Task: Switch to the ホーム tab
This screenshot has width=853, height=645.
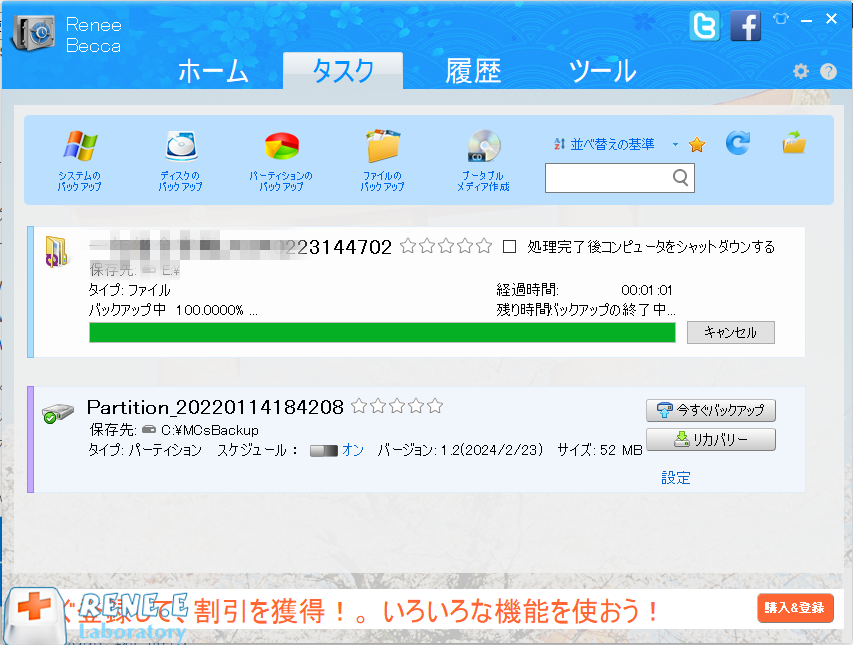Action: tap(213, 71)
